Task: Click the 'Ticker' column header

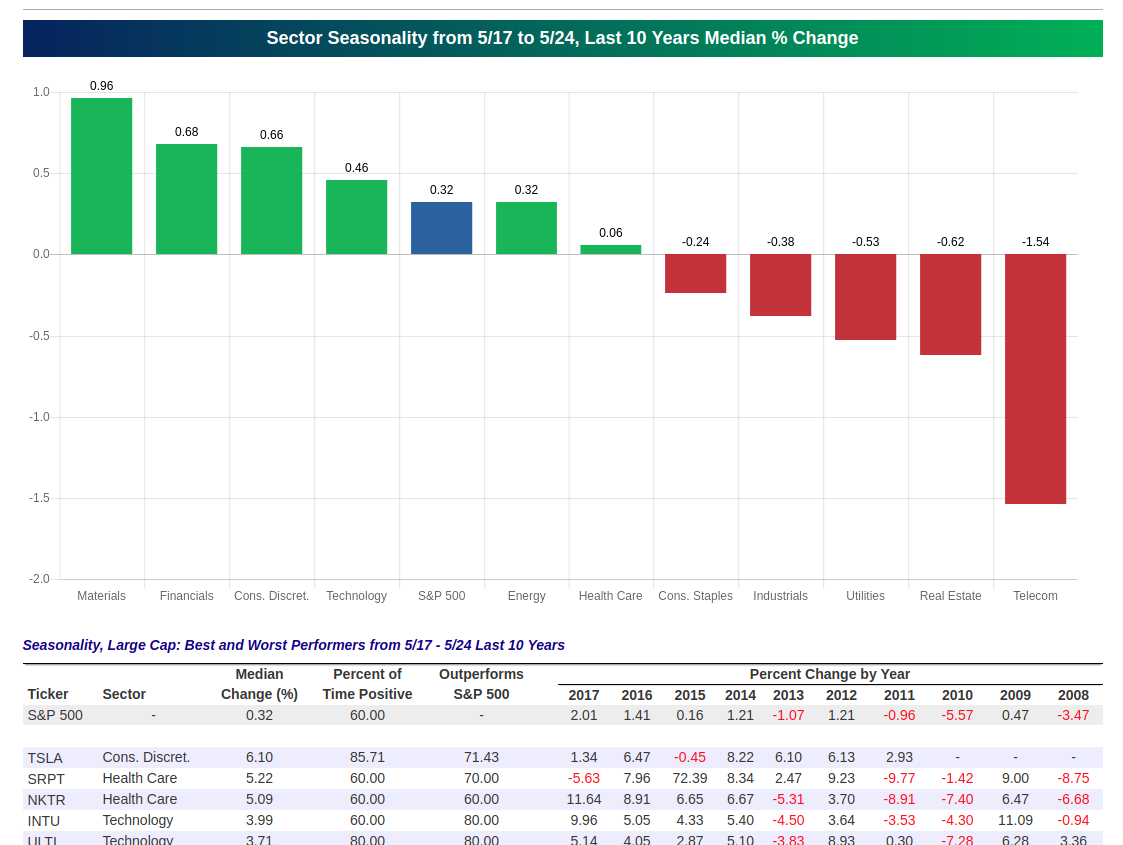Action: (48, 694)
